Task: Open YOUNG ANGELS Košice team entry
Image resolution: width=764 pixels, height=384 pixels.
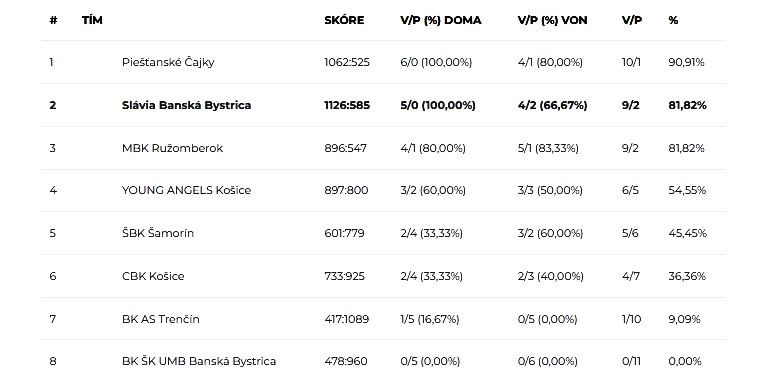Action: coord(187,190)
